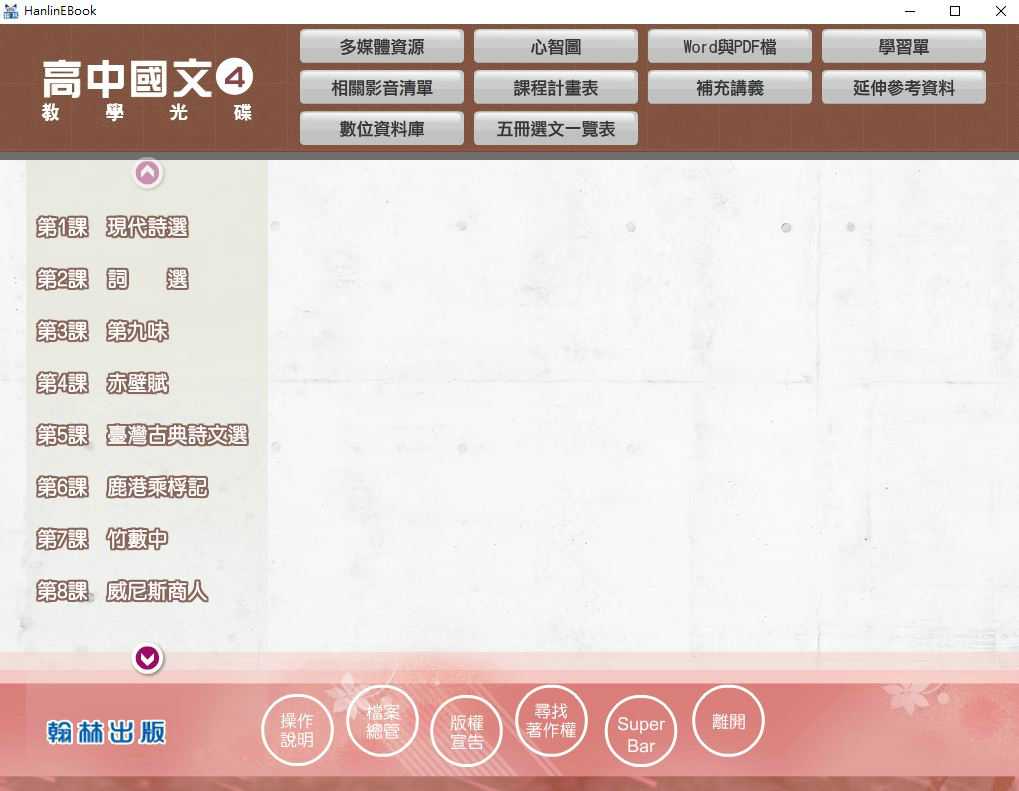Image resolution: width=1019 pixels, height=791 pixels.
Task: Click the HanlinEBook title bar app icon
Action: pos(11,10)
